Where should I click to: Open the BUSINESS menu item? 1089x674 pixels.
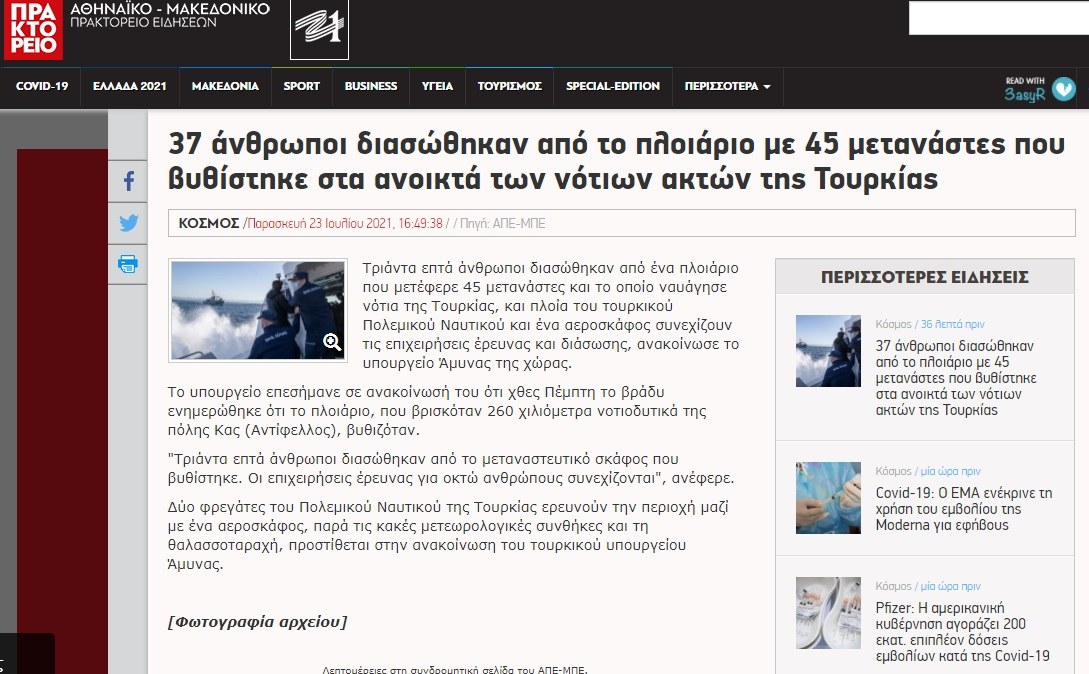[x=371, y=87]
